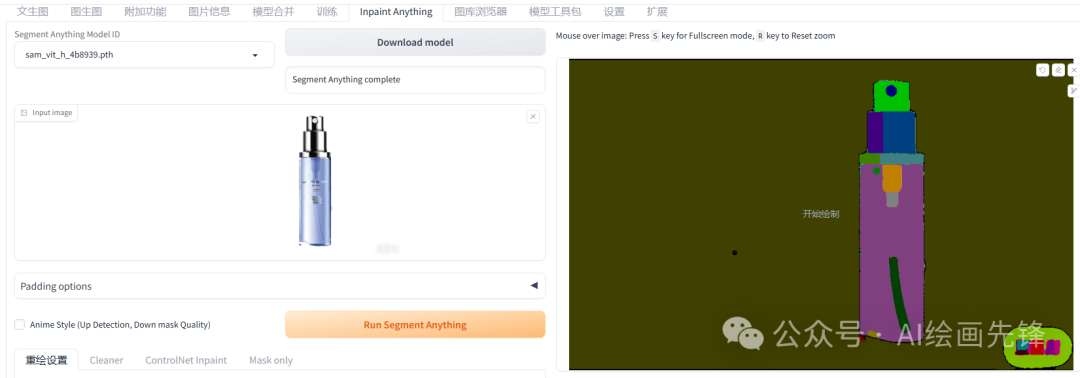Click the orange tube segment in bottle

click(x=892, y=177)
